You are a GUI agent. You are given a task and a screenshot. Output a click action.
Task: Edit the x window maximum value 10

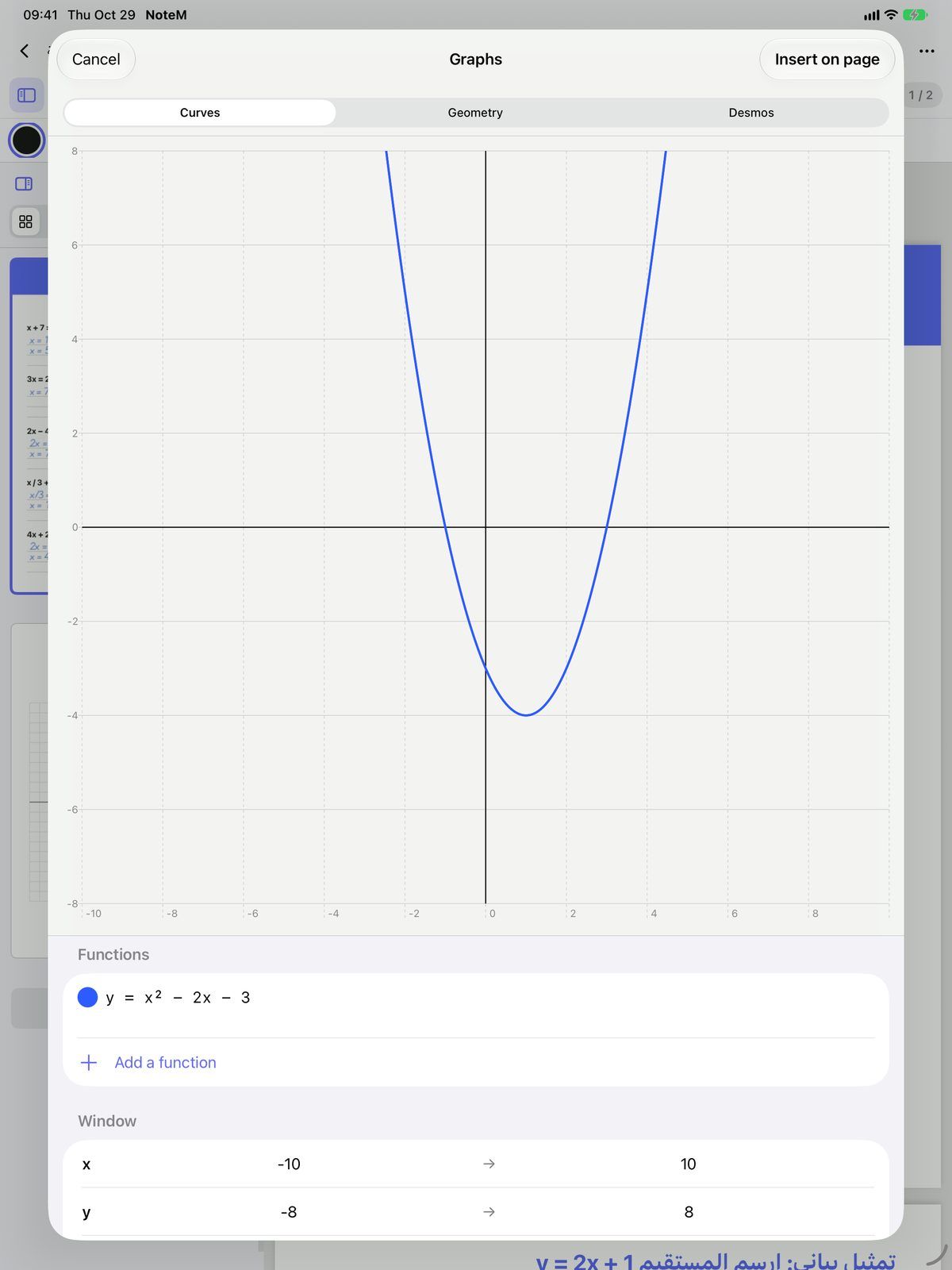point(688,1164)
